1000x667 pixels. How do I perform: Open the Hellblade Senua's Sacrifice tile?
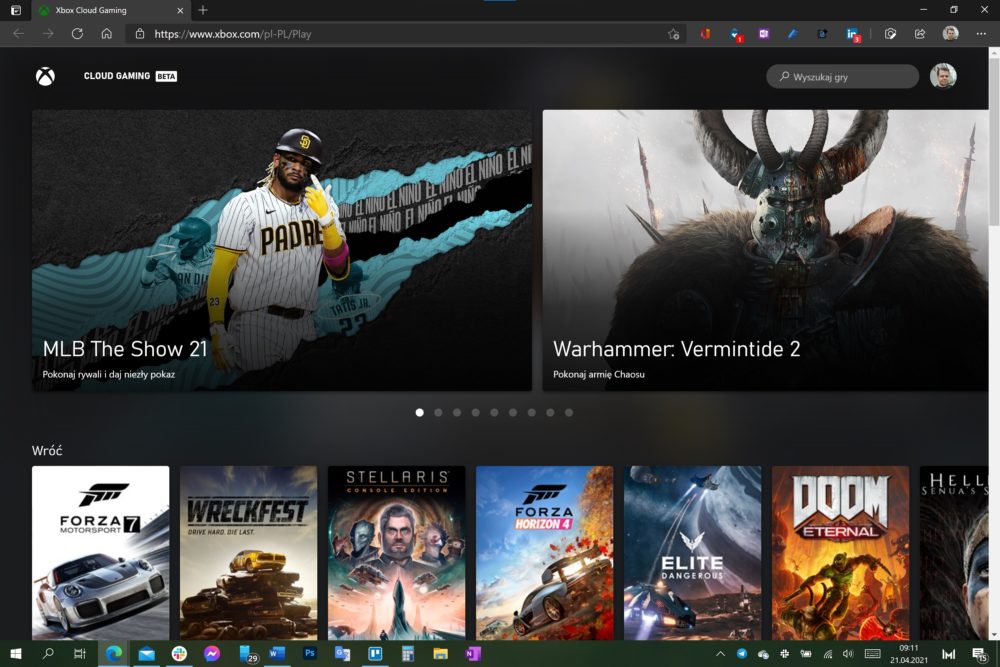[x=954, y=553]
